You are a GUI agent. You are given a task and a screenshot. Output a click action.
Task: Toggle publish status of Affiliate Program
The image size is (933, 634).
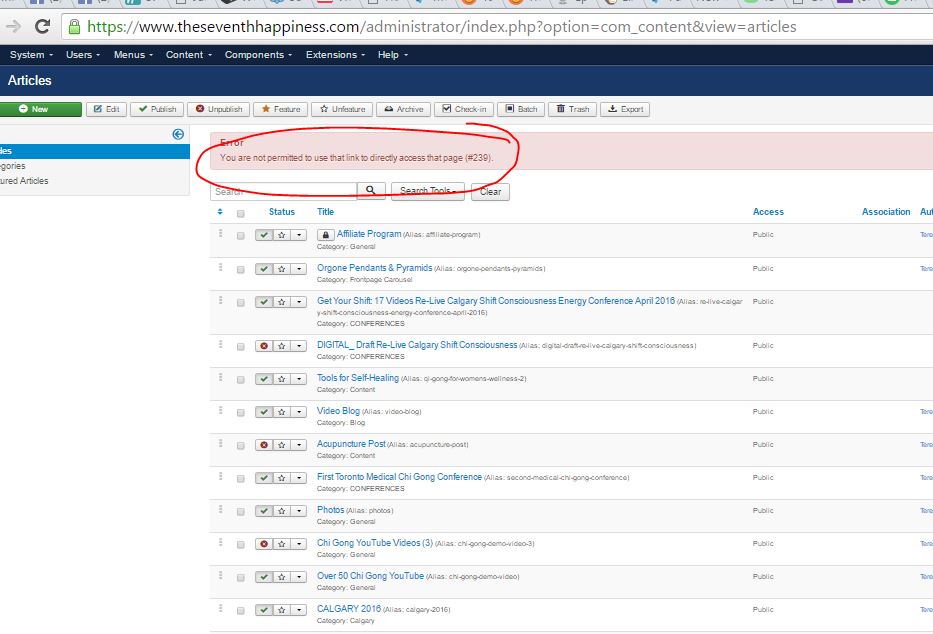[264, 236]
